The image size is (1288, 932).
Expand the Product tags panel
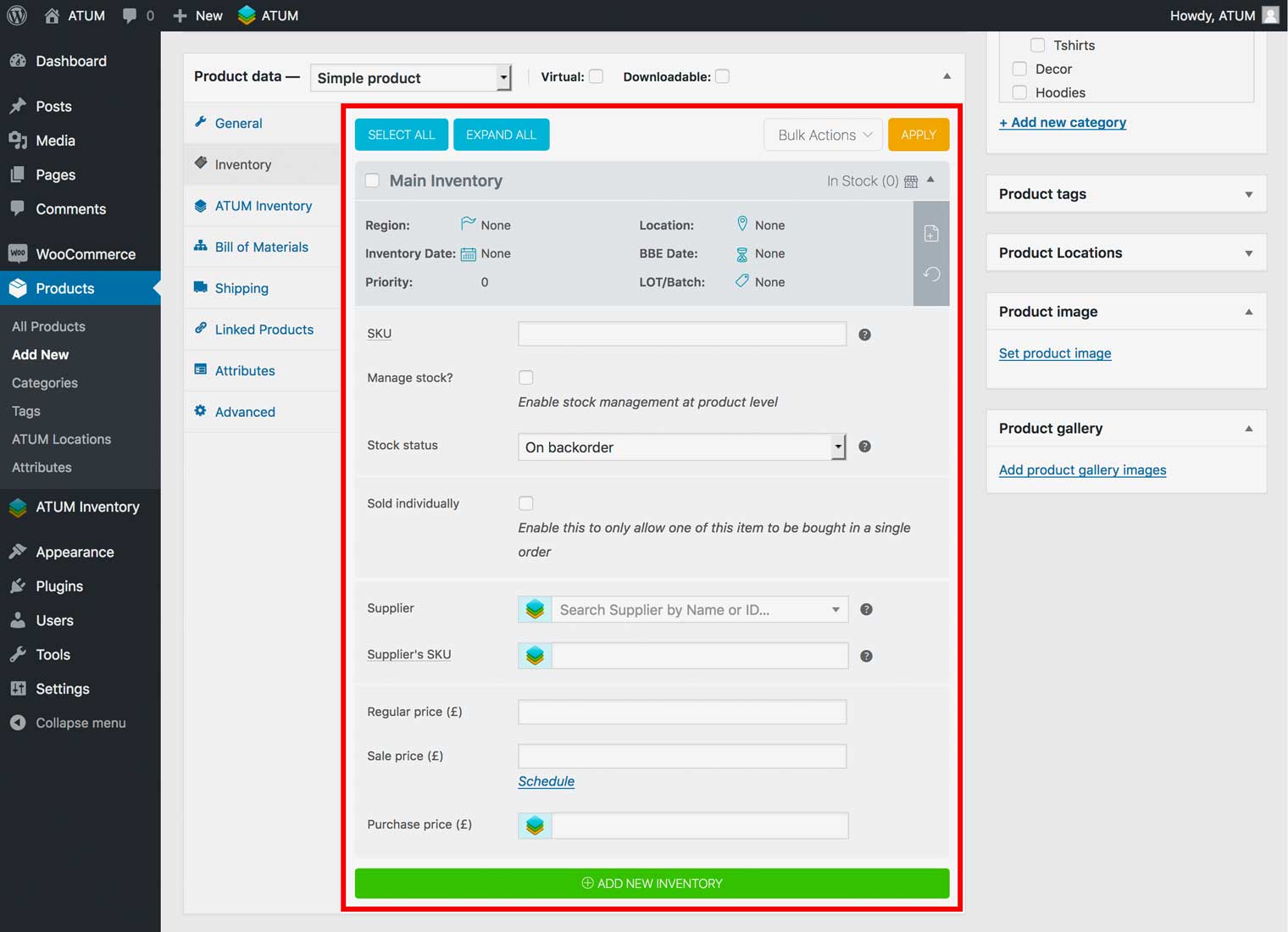(1248, 195)
